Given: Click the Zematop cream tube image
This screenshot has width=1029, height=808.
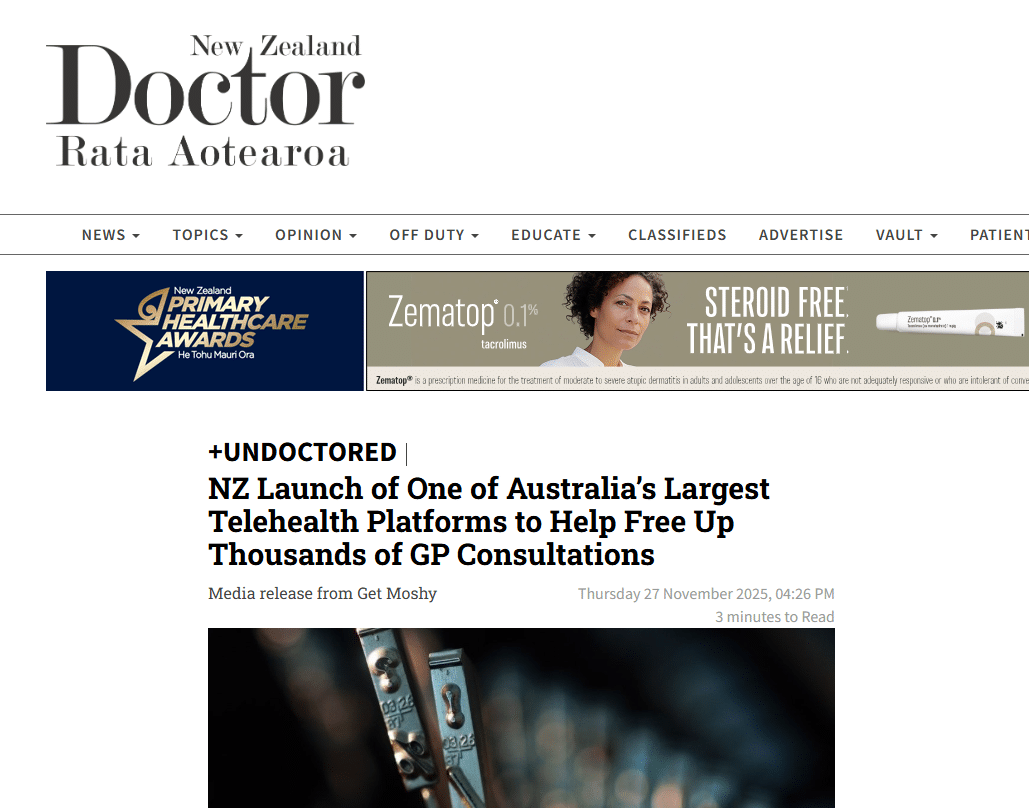Looking at the screenshot, I should pyautogui.click(x=950, y=322).
